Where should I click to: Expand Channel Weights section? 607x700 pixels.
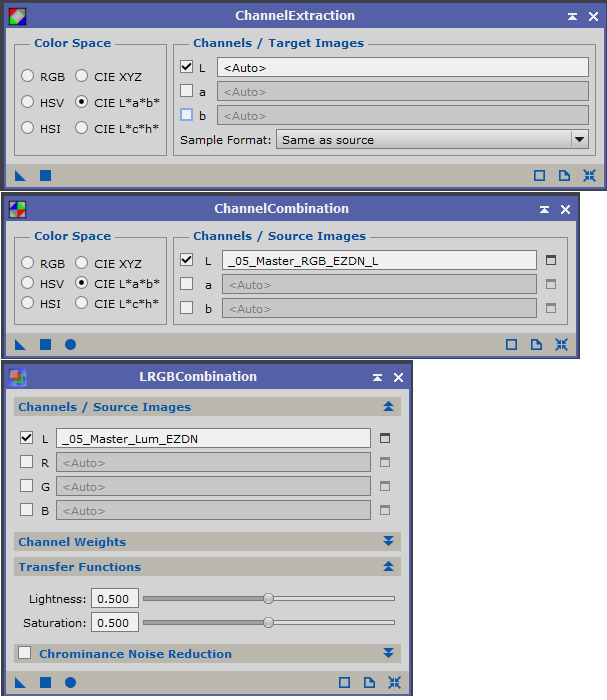tap(388, 541)
